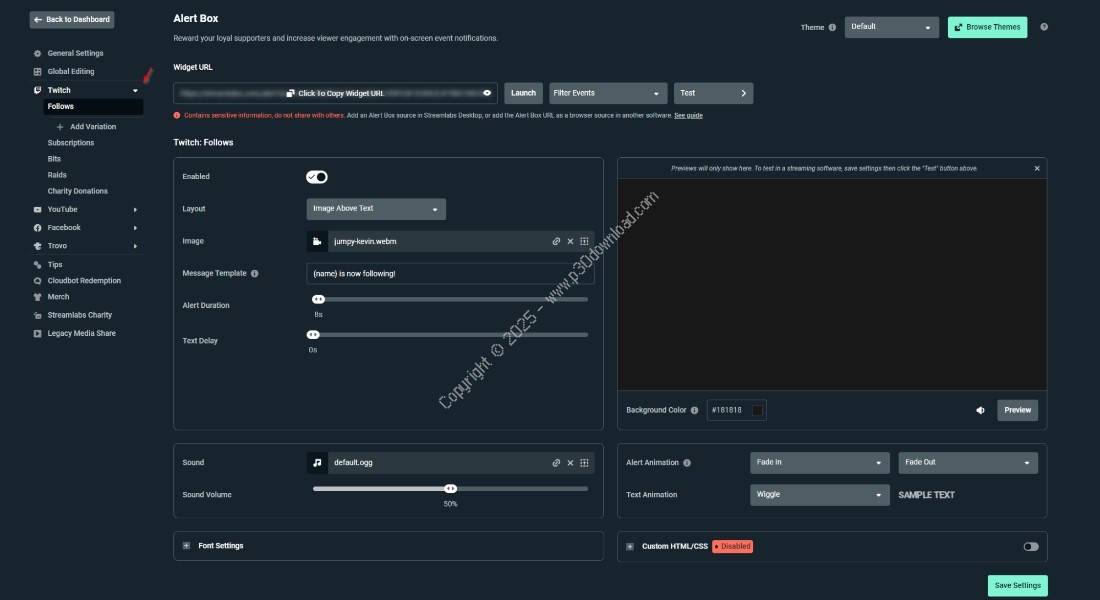Click the Save Settings button

click(x=1016, y=585)
